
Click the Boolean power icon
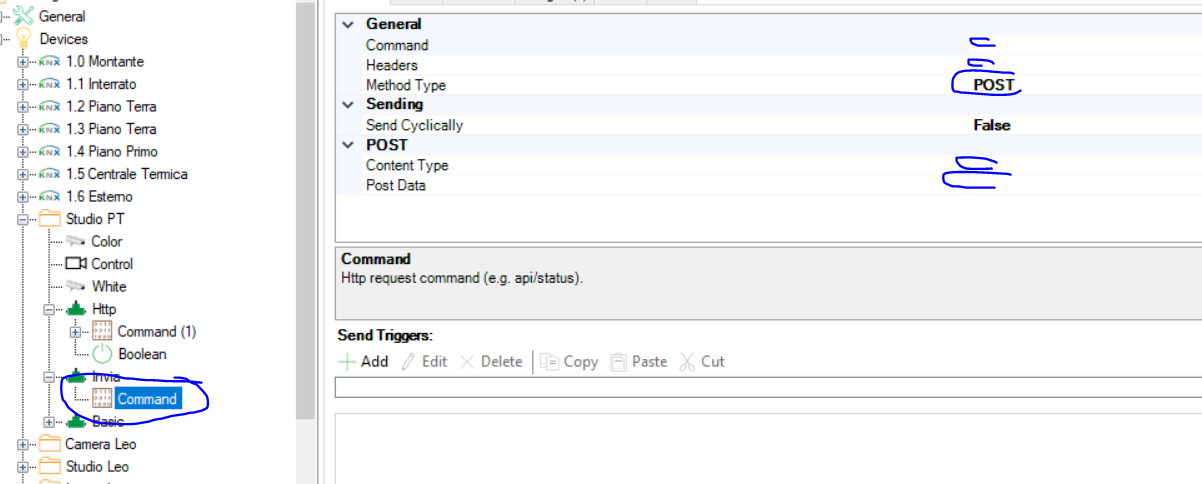tap(103, 354)
